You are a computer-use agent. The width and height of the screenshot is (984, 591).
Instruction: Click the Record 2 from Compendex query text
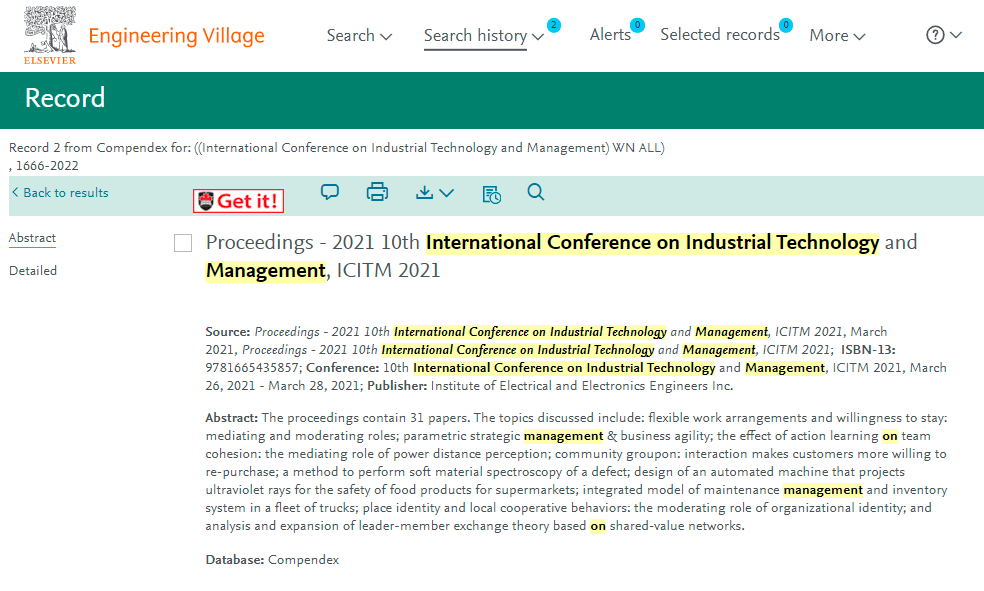click(336, 147)
